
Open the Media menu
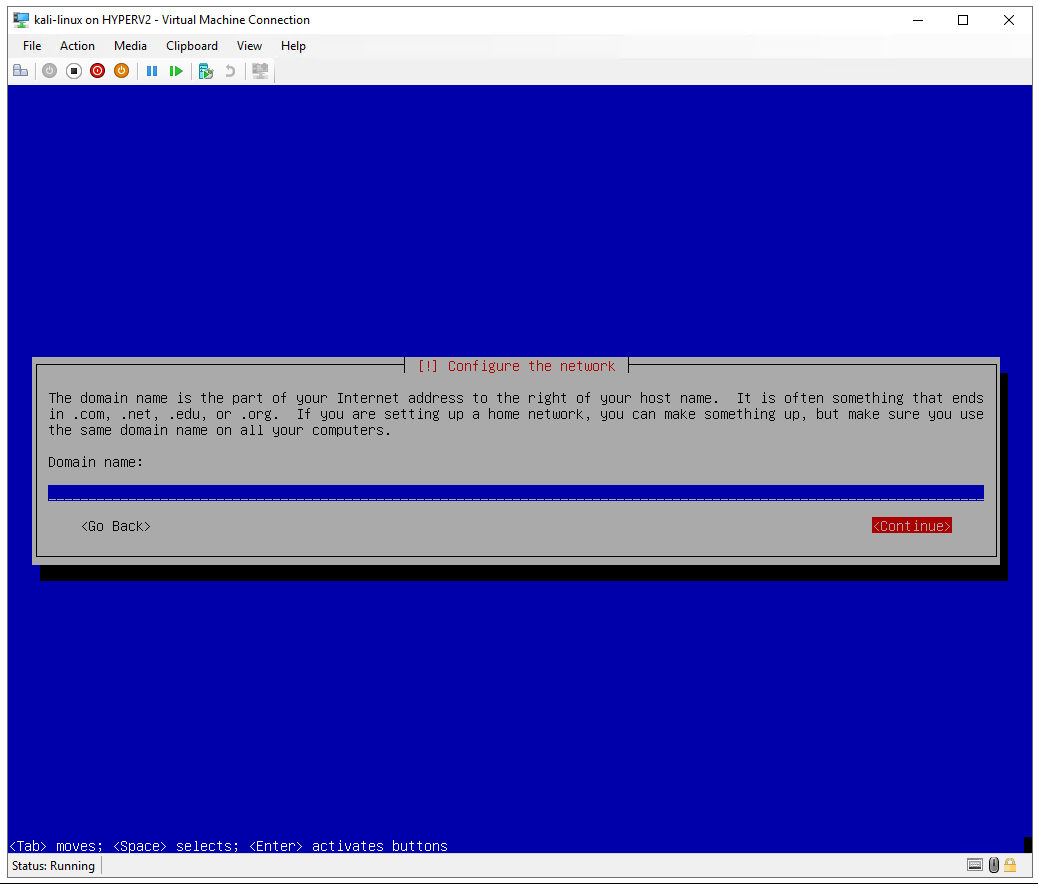[x=130, y=46]
